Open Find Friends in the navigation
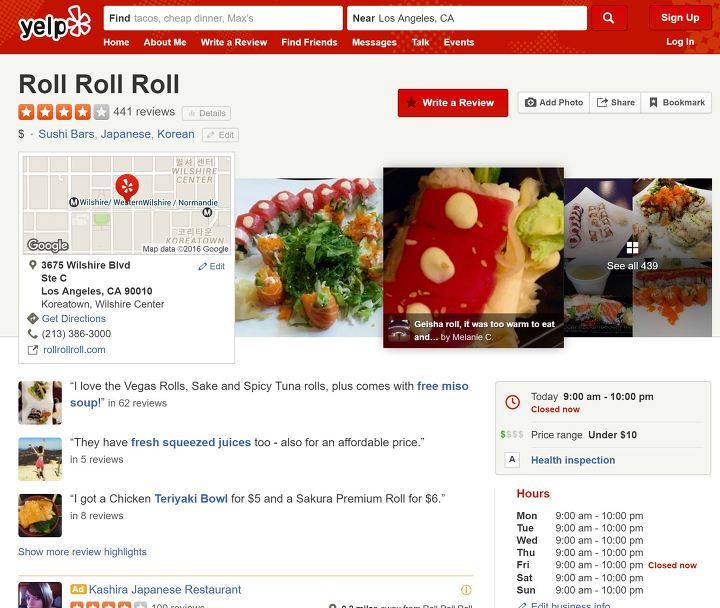The image size is (720, 608). point(309,42)
